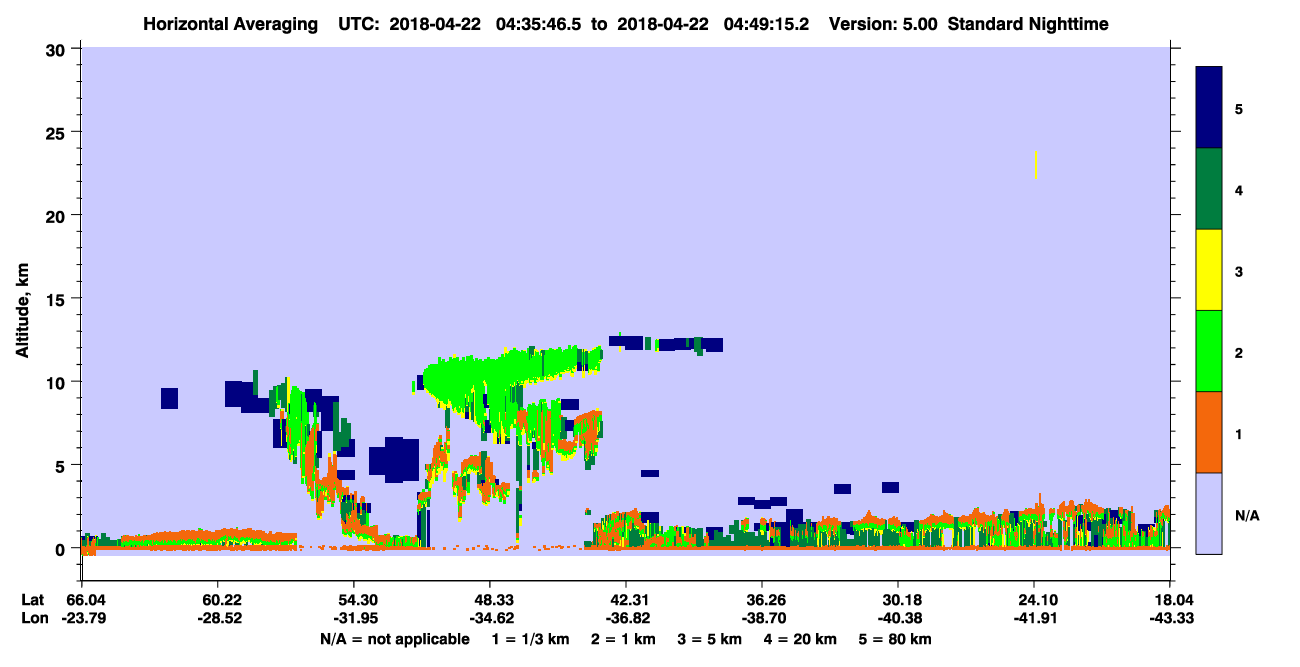Click the legend text '4 = 20 km'
This screenshot has height=667, width=1300.
800,639
